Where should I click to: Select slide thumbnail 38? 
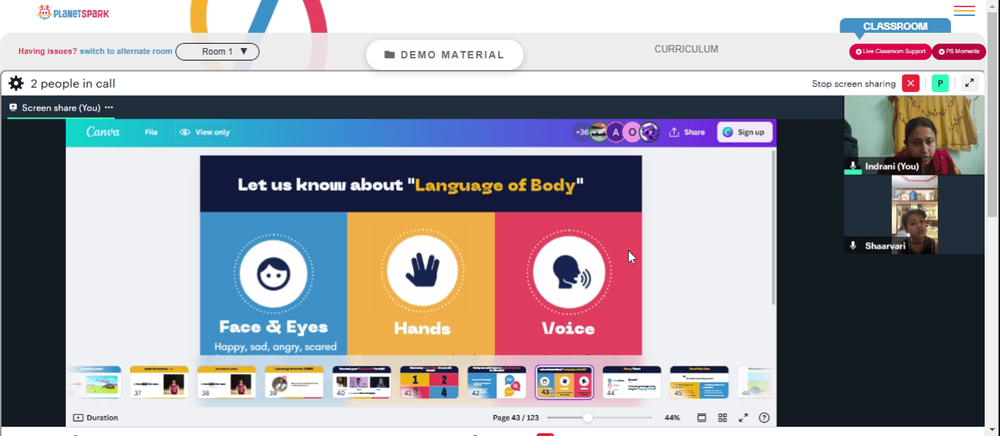(226, 382)
